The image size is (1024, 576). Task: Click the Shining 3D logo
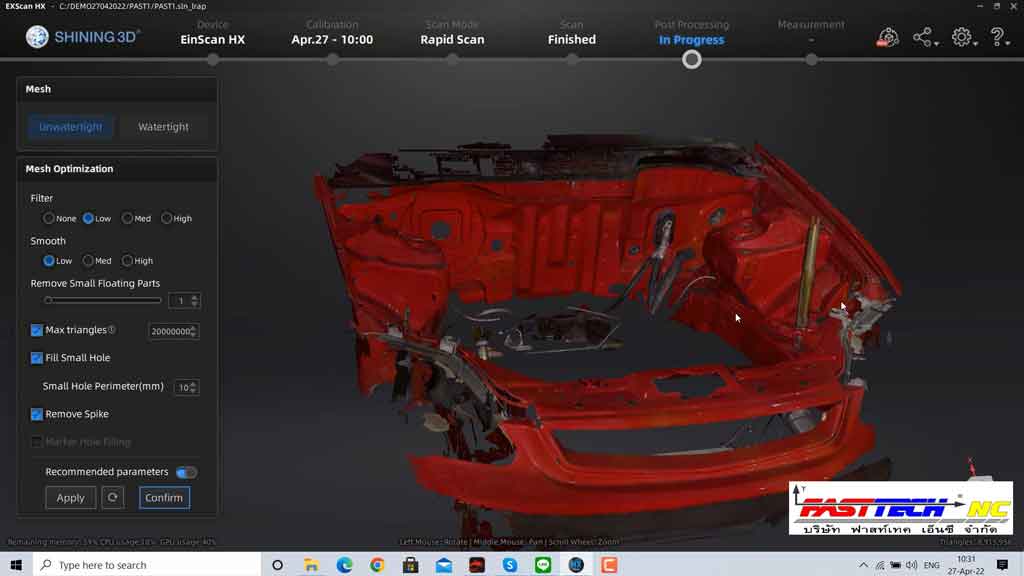pos(82,37)
